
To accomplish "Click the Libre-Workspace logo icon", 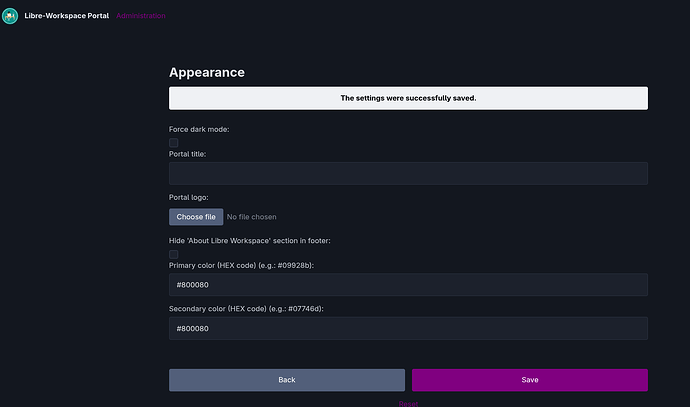I will (x=10, y=16).
